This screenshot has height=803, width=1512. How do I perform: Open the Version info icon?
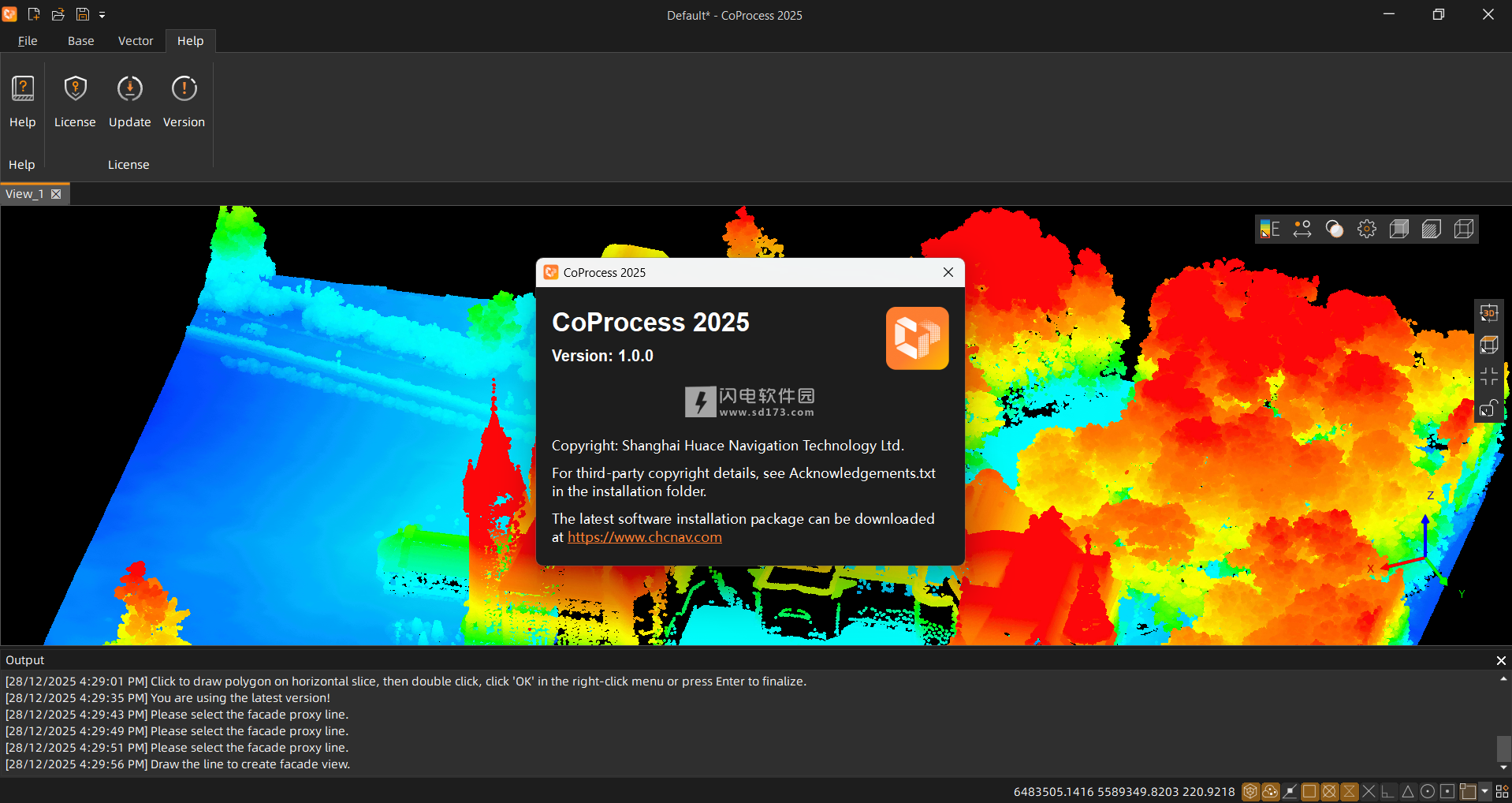(x=184, y=89)
